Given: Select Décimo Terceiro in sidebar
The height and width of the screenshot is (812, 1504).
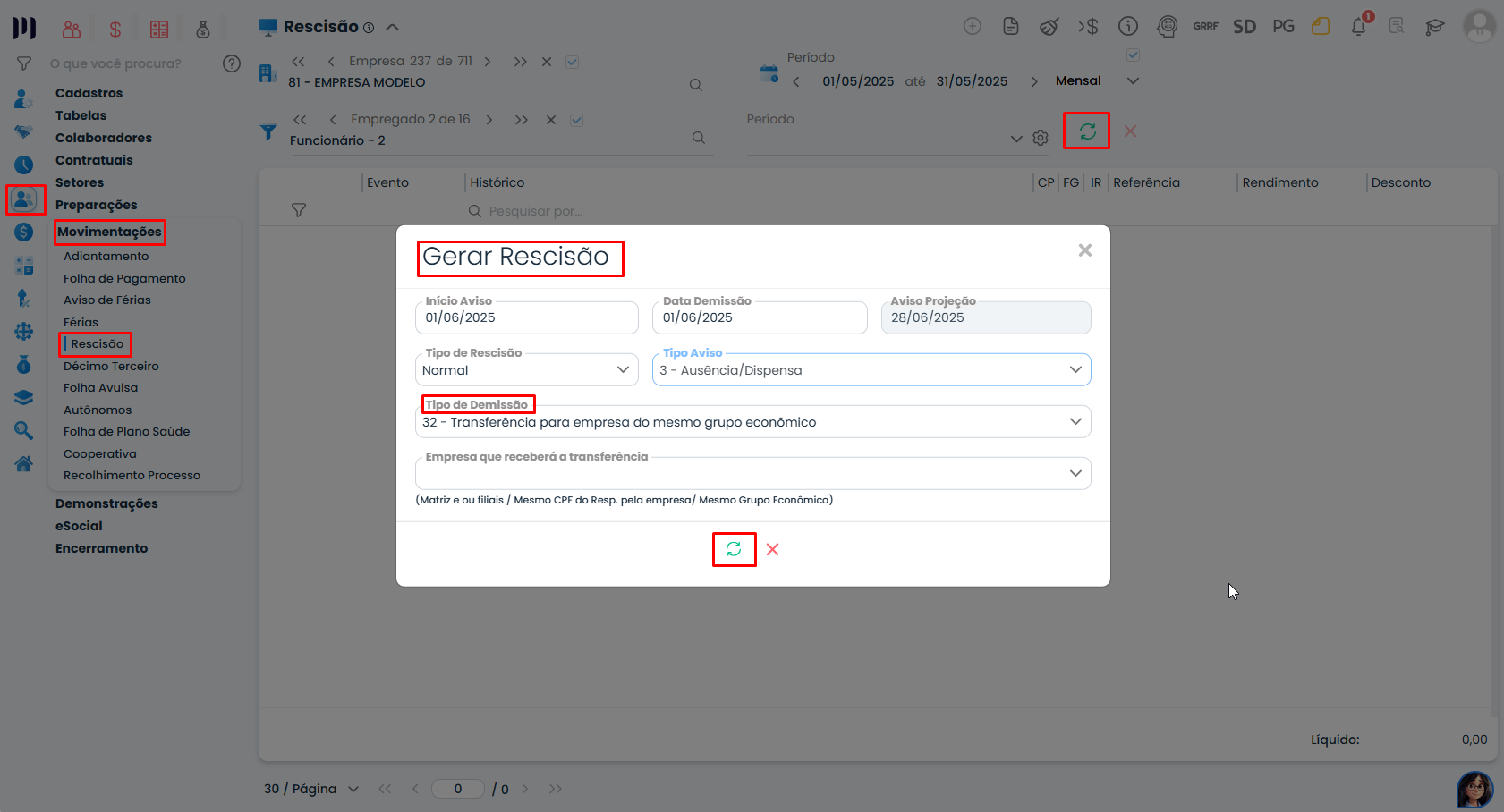Looking at the screenshot, I should point(111,366).
